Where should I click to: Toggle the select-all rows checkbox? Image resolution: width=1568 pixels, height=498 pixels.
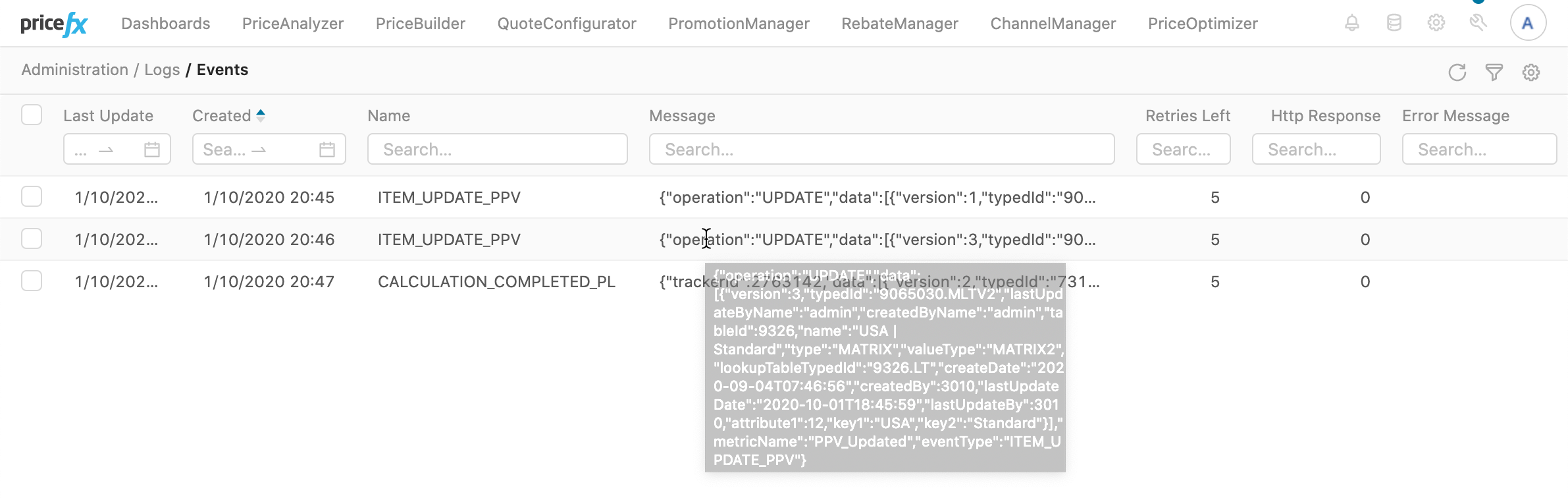(32, 115)
